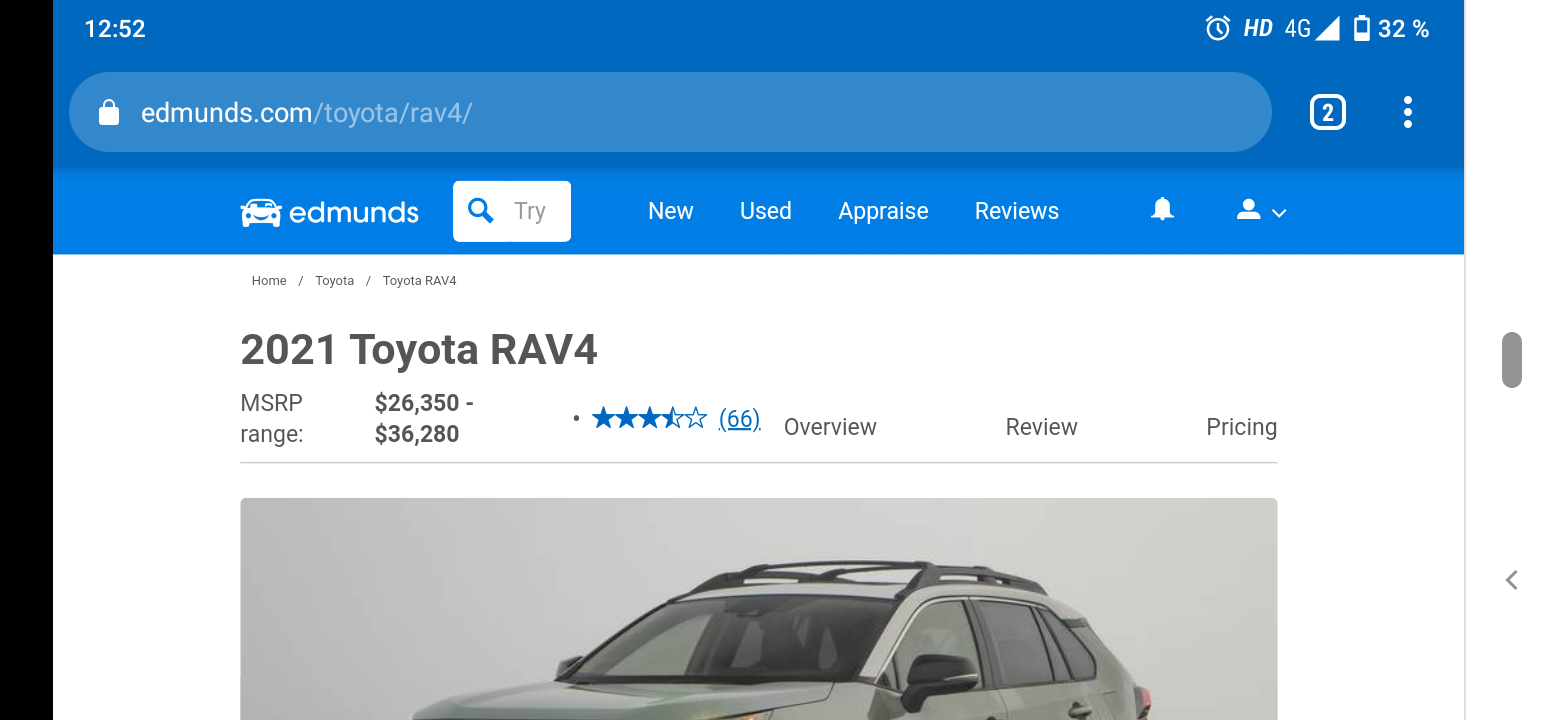Tap the battery status icon
1560x720 pixels.
[1361, 28]
